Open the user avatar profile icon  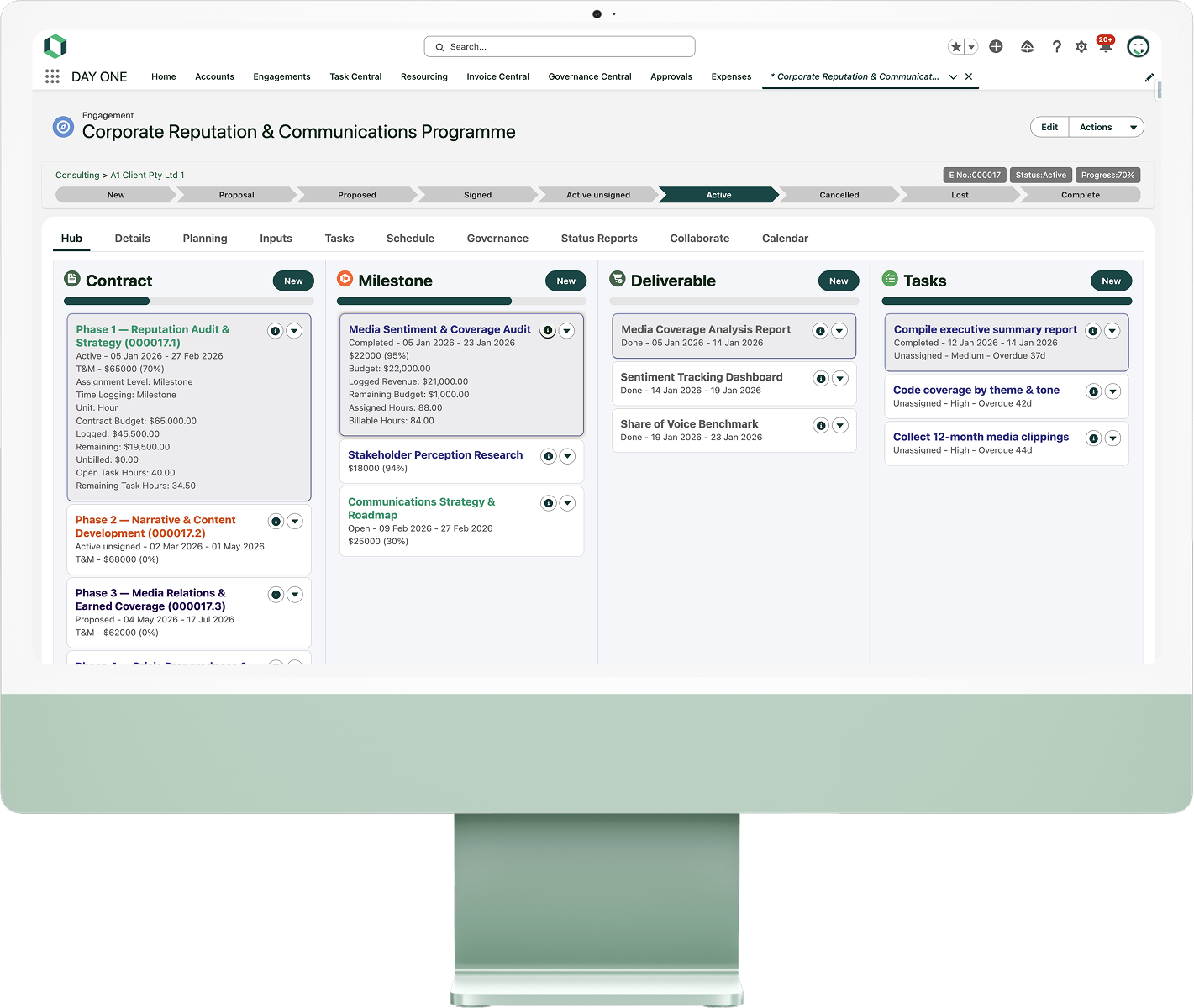(x=1138, y=47)
